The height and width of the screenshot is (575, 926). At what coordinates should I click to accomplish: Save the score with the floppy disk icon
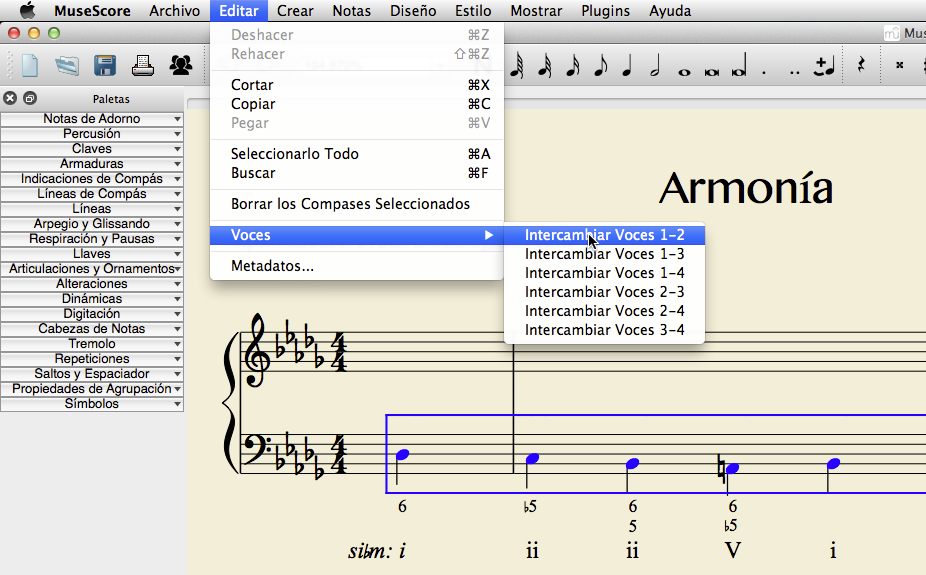click(x=105, y=65)
